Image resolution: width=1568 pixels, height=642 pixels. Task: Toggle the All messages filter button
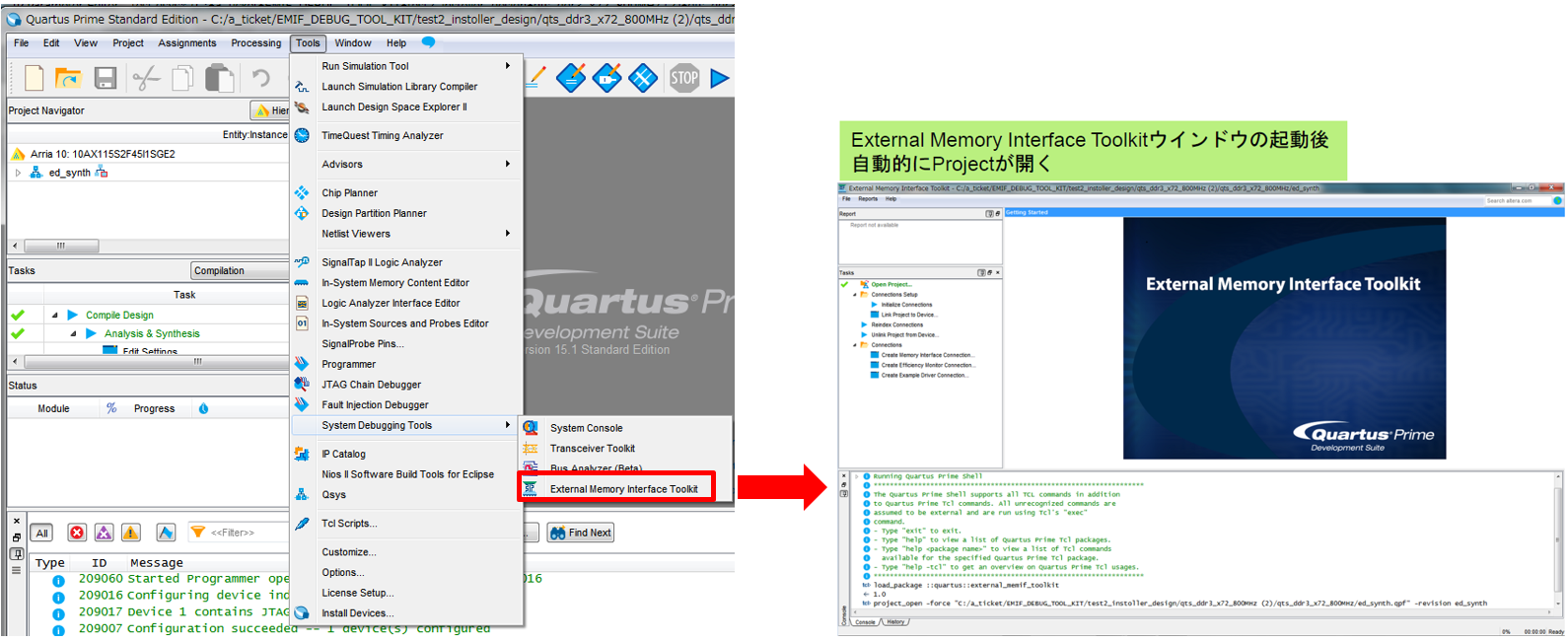[42, 533]
